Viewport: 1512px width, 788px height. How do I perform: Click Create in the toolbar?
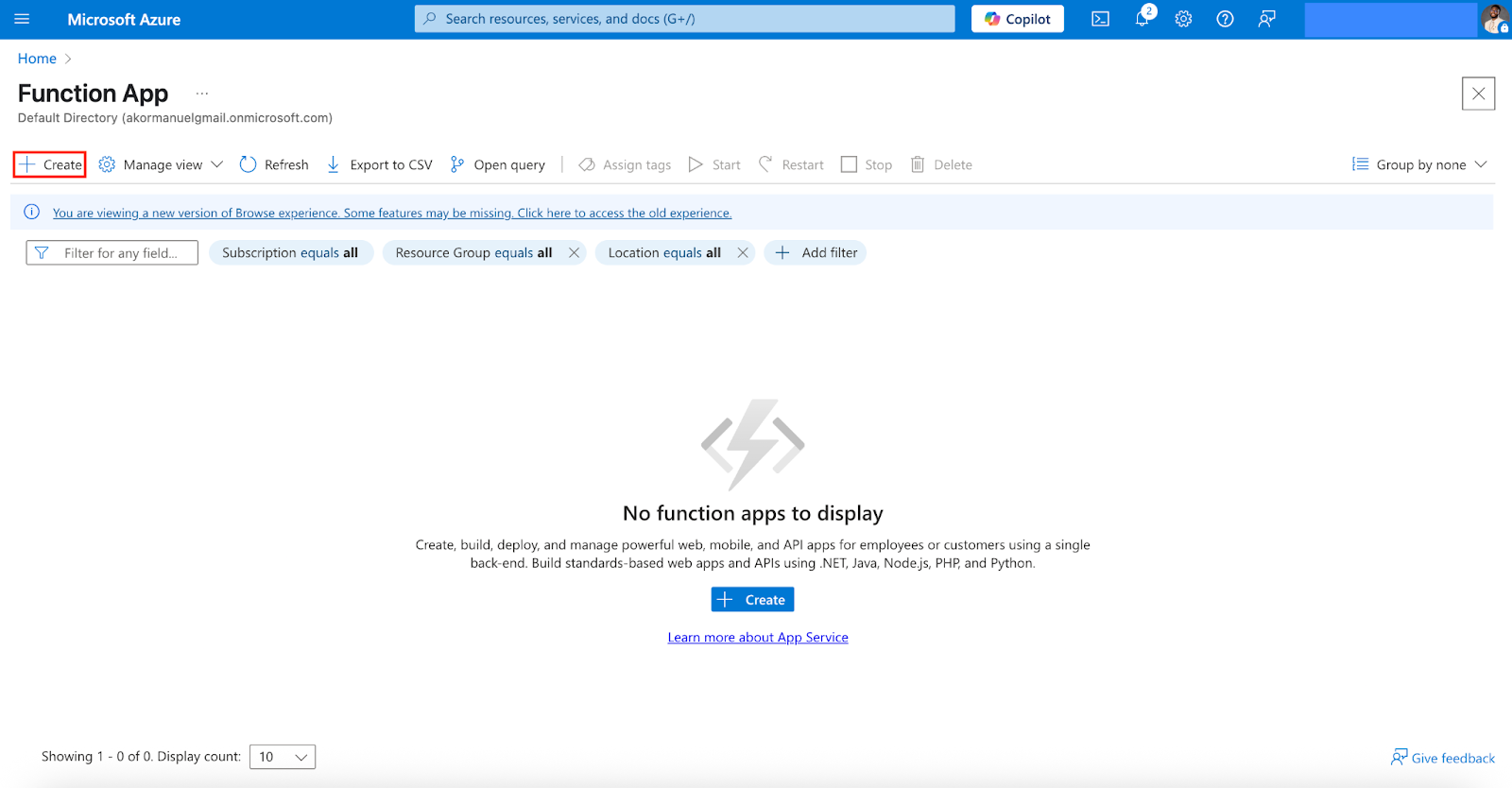click(x=50, y=164)
